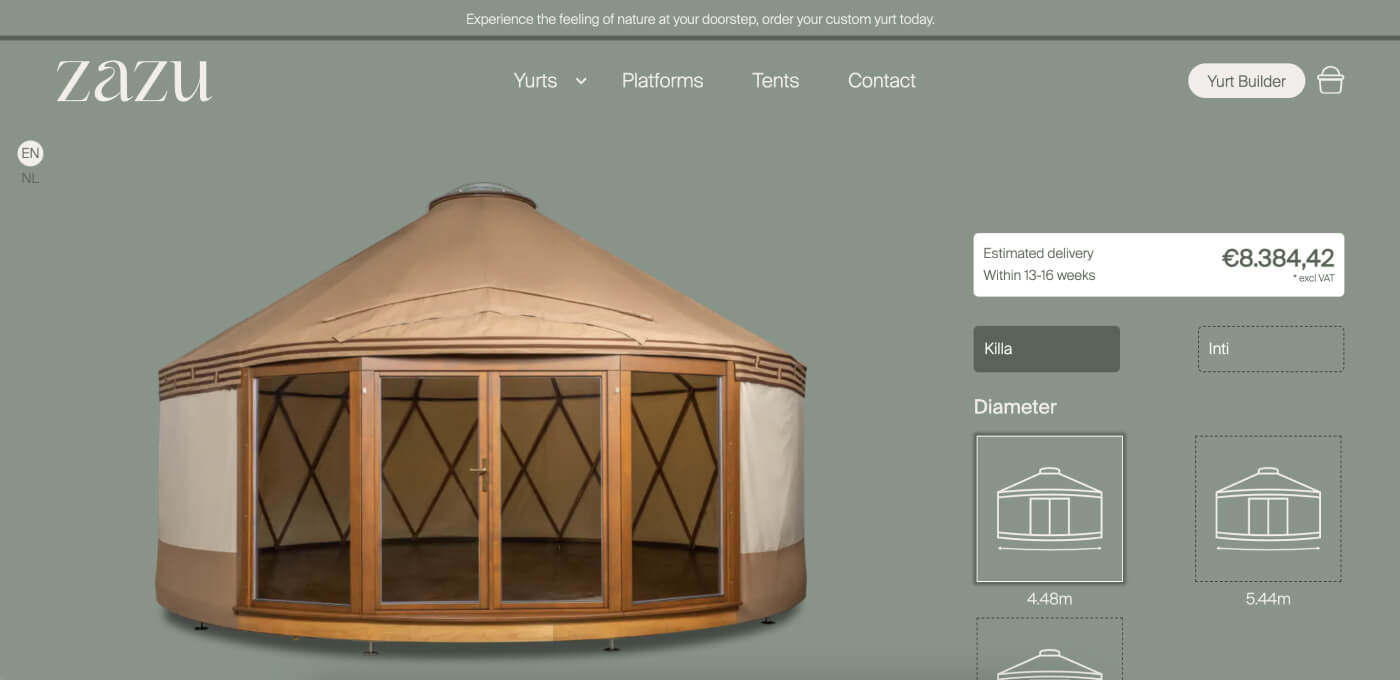Viewport: 1400px width, 680px height.
Task: Select the Inti yurt model
Action: [1270, 348]
